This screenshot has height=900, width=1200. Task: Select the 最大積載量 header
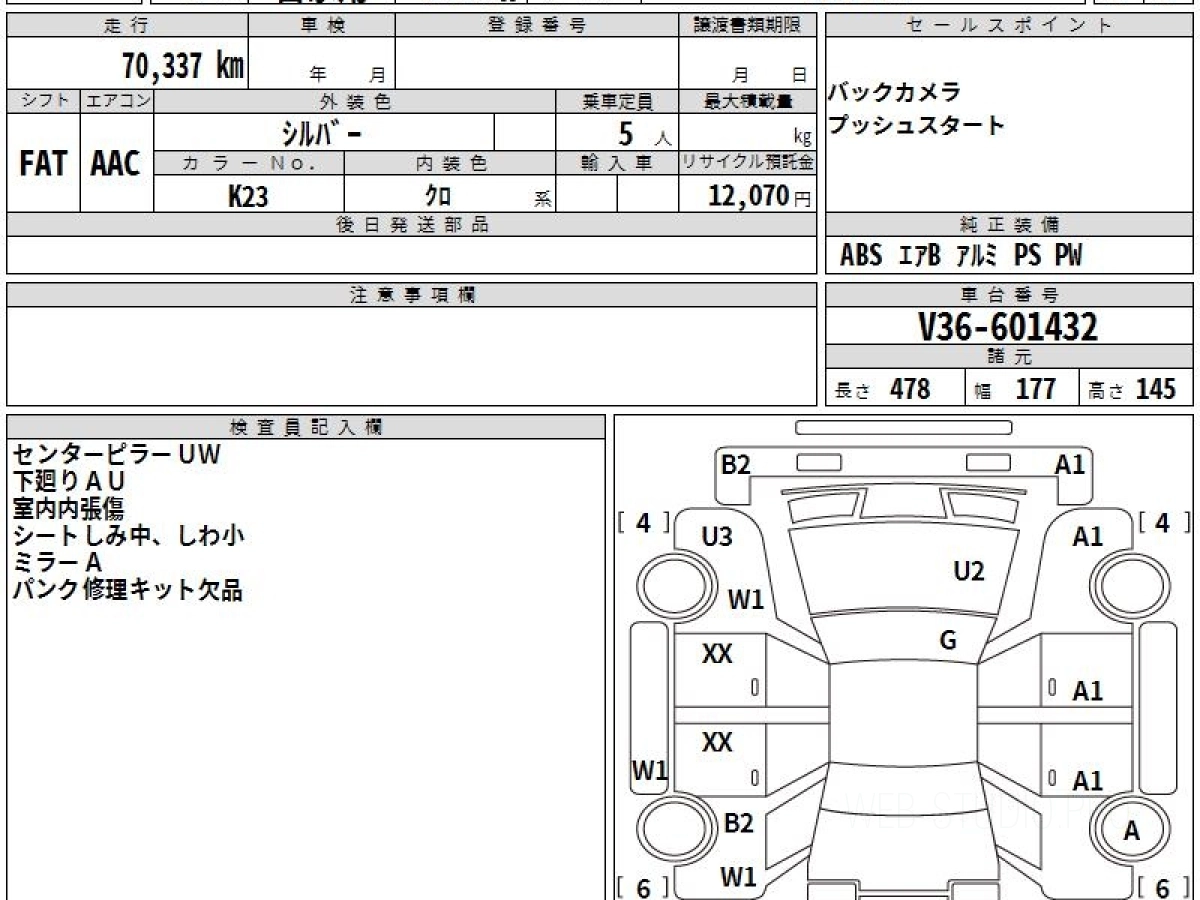coord(748,101)
